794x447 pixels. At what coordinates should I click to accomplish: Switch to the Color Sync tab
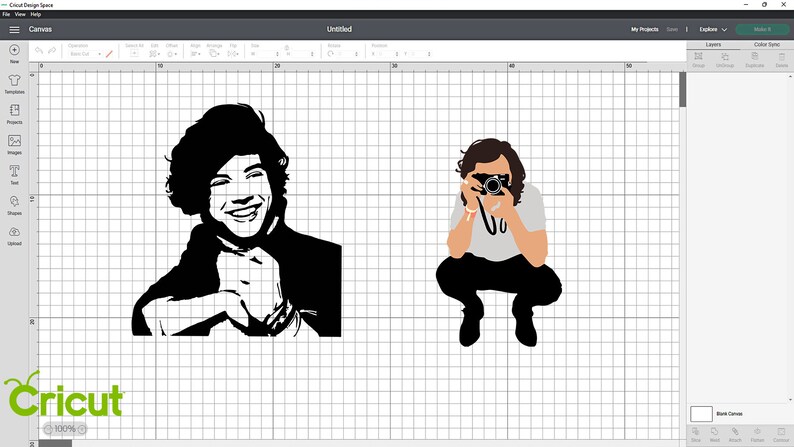(x=767, y=45)
